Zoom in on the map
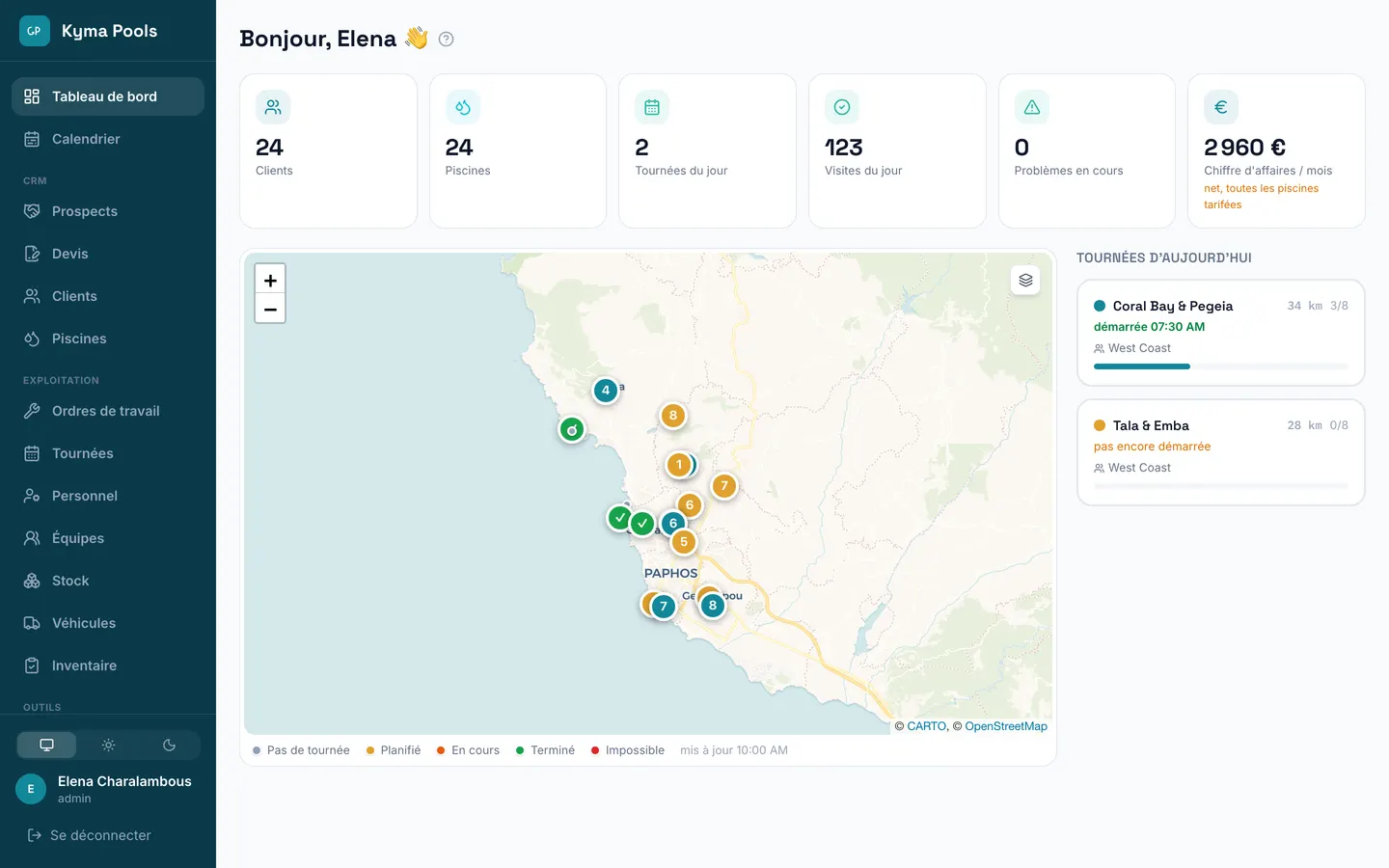 point(270,280)
